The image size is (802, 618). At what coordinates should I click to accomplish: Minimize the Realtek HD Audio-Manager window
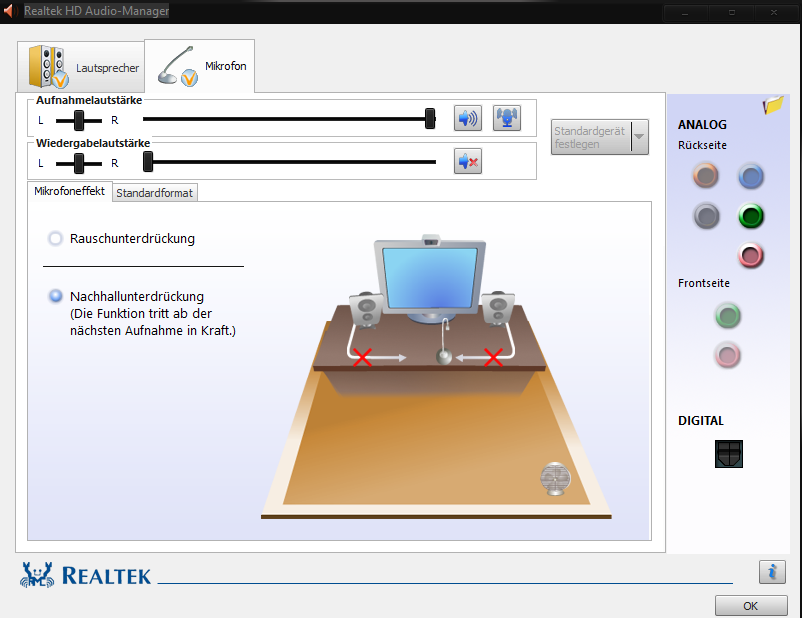[x=685, y=12]
